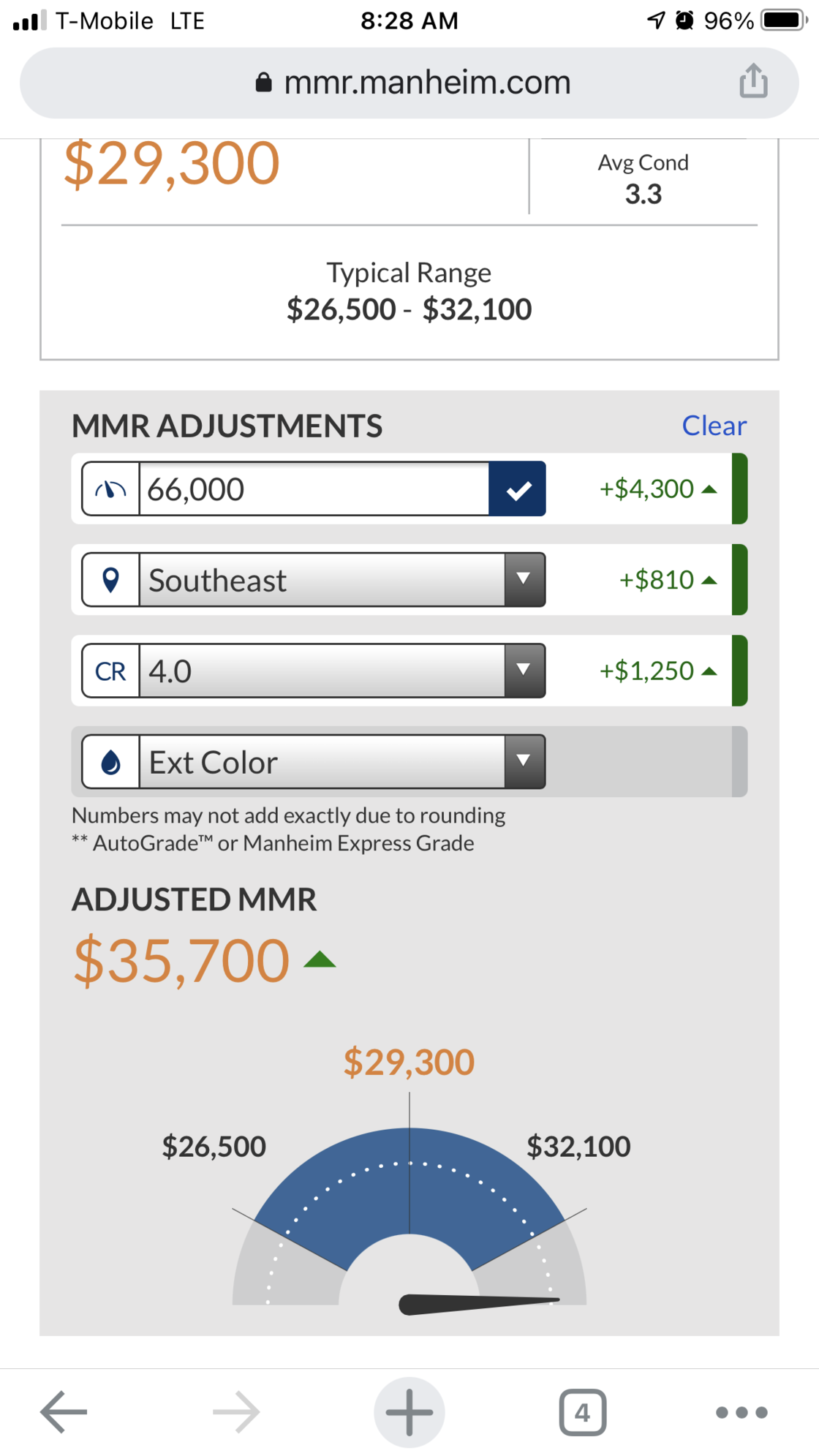Screen dimensions: 819x1456
Task: Tap the CR condition report icon
Action: pyautogui.click(x=110, y=671)
